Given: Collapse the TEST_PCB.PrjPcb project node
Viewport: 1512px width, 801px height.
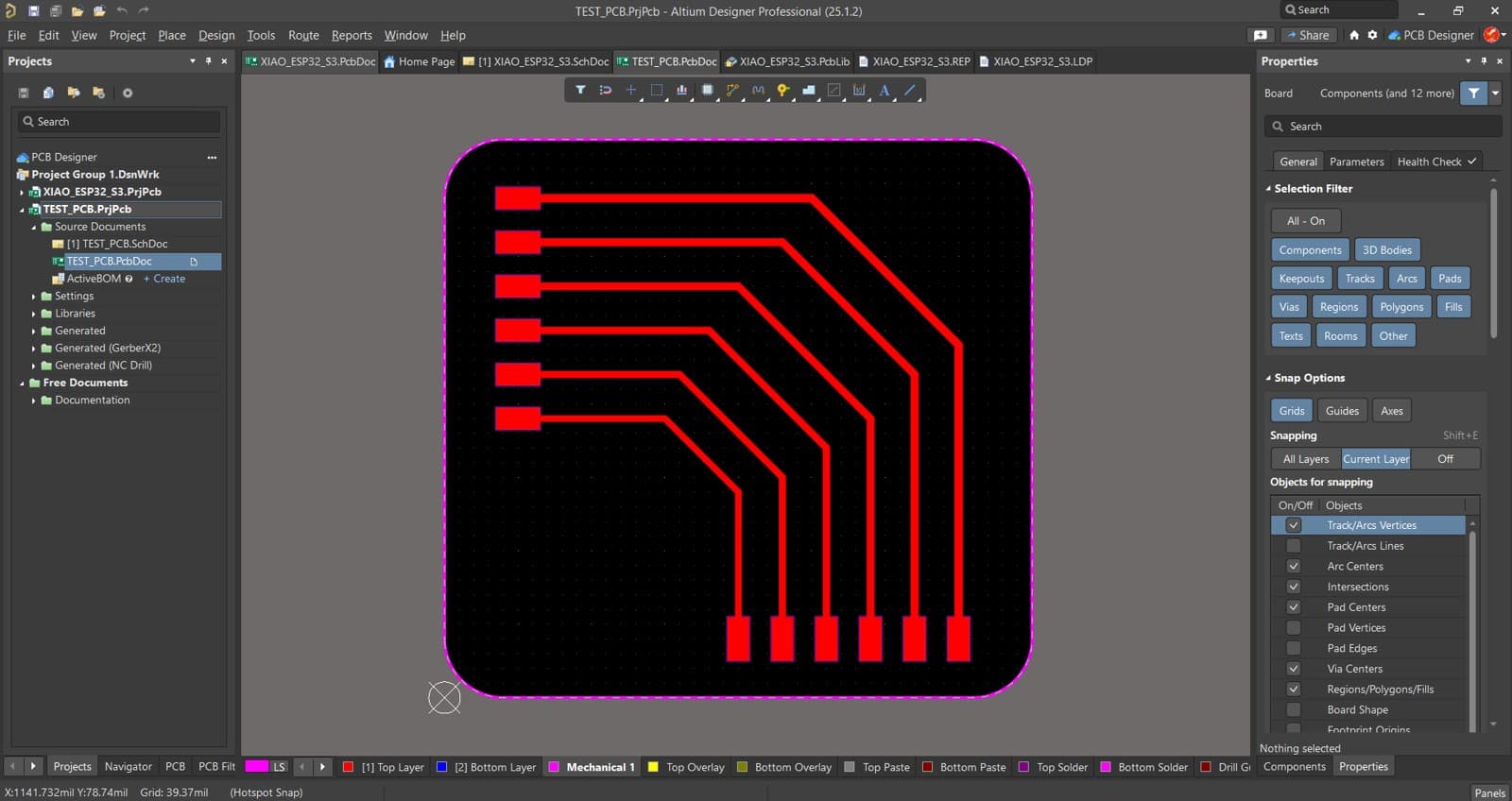Looking at the screenshot, I should 22,210.
